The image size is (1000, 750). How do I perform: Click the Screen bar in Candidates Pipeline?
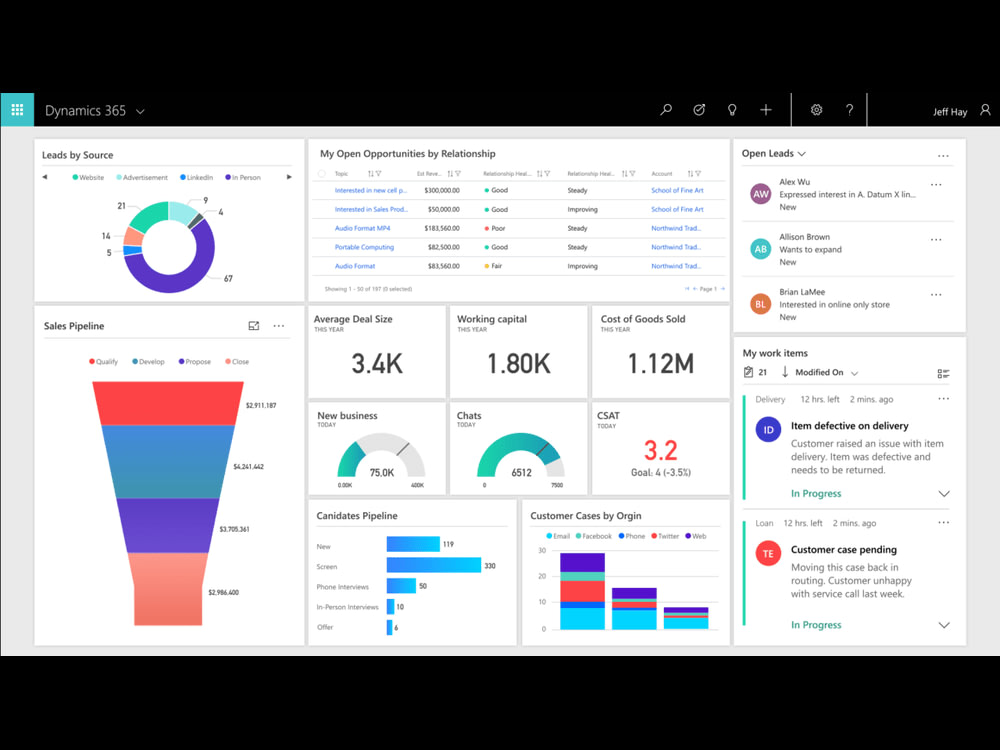(x=434, y=565)
